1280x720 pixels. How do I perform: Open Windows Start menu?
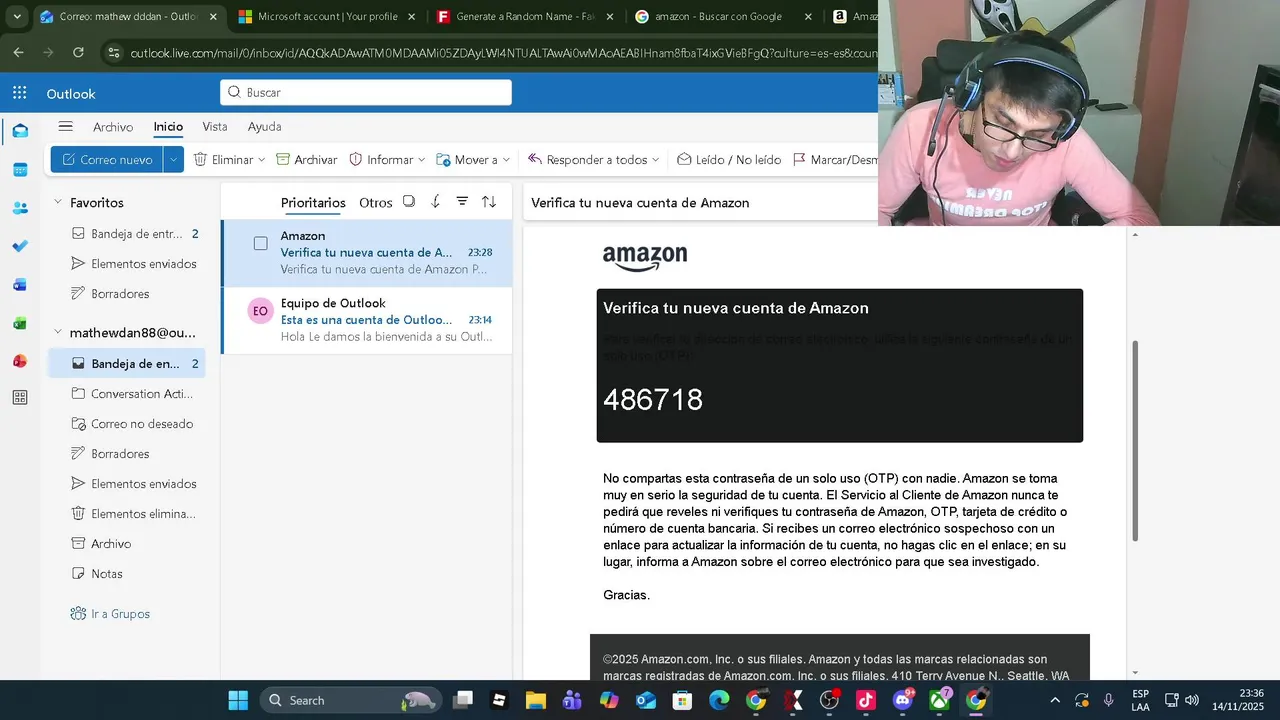coord(238,700)
